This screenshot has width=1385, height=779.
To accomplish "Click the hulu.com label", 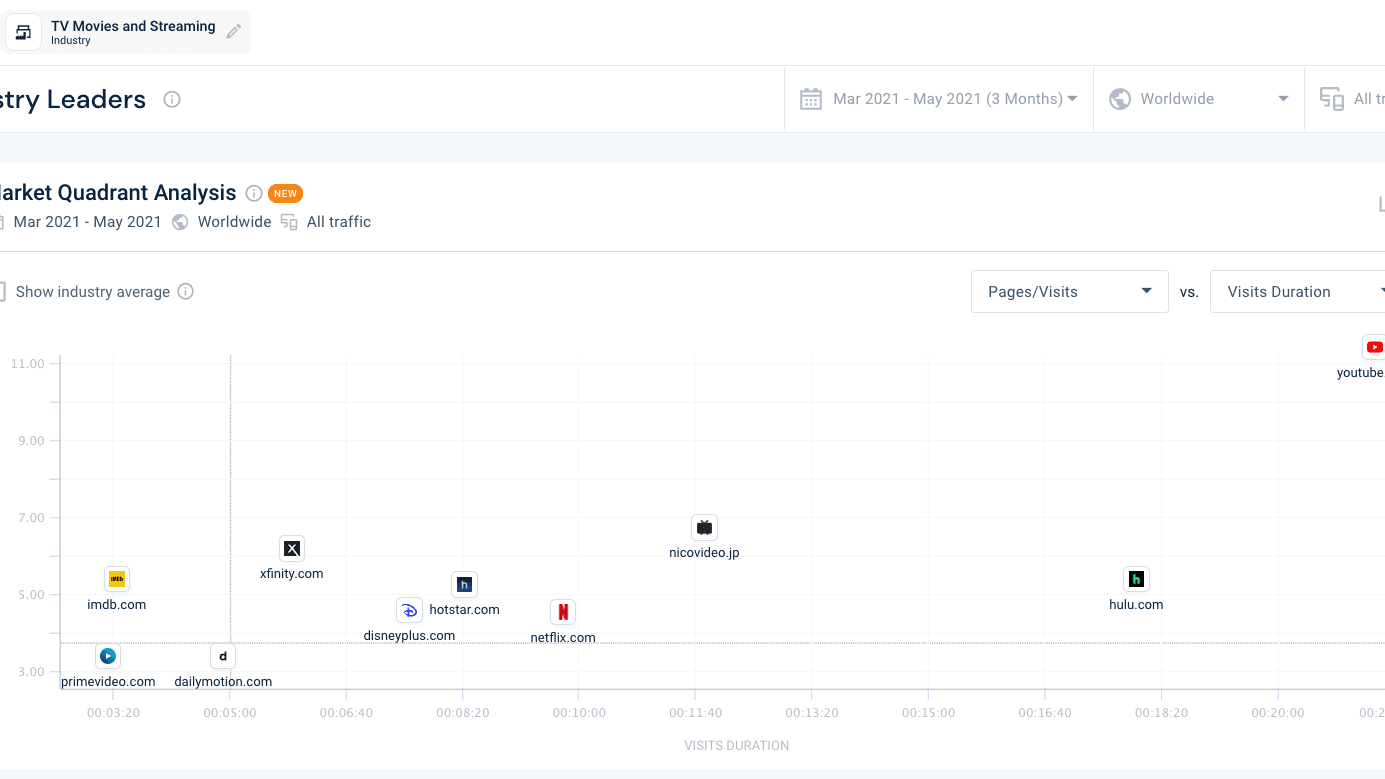I will click(x=1136, y=605).
